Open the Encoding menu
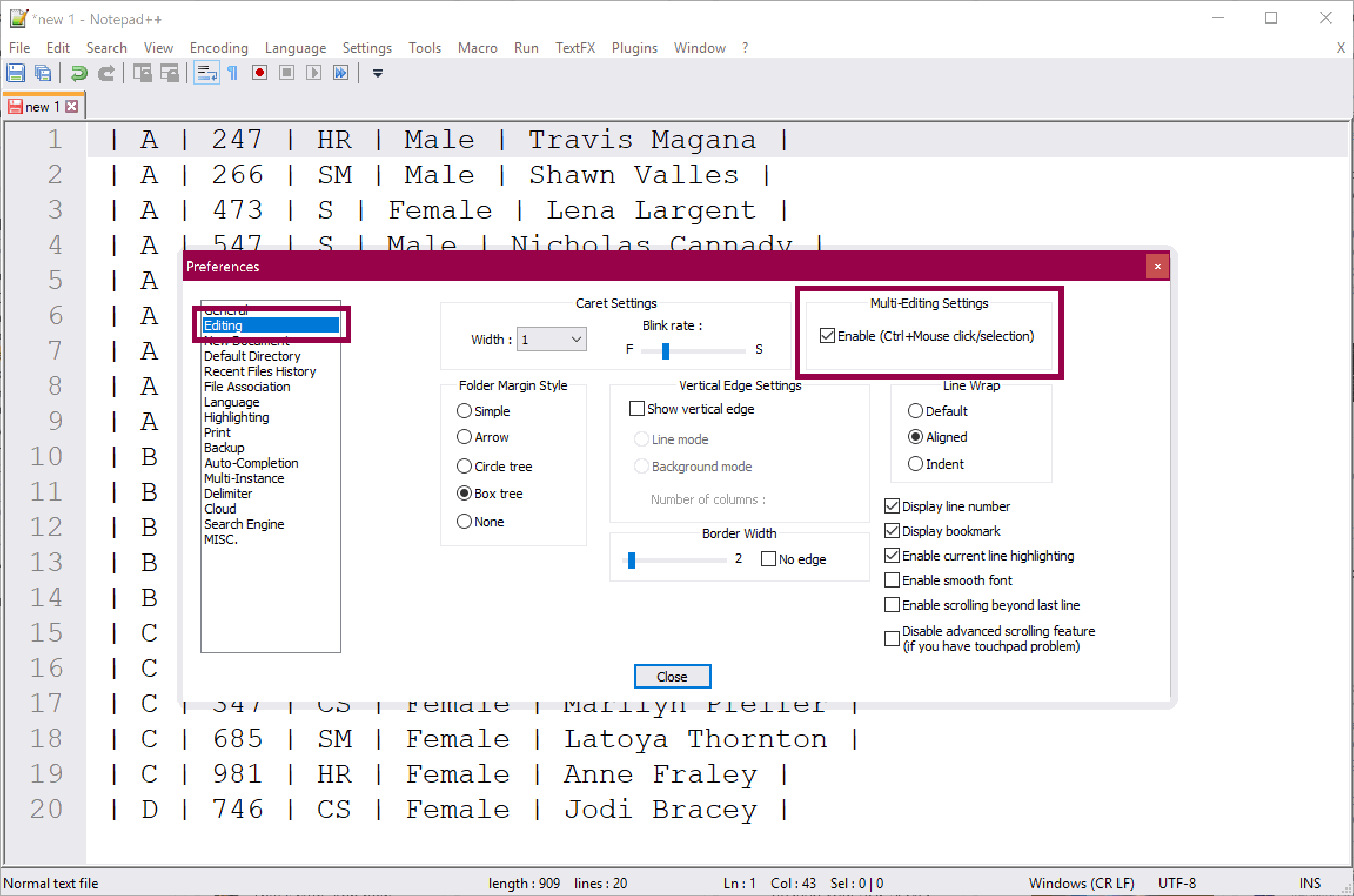The height and width of the screenshot is (896, 1354). coord(219,48)
